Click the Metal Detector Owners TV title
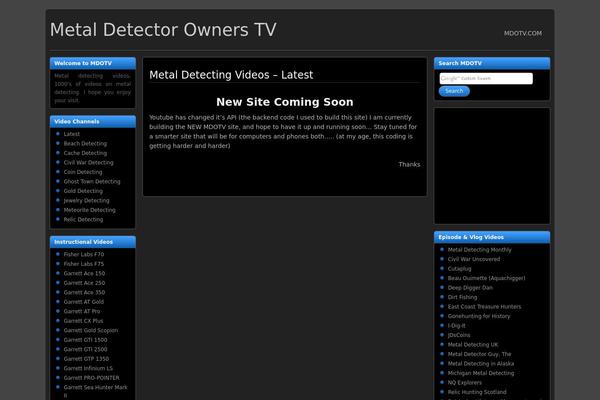Image resolution: width=600 pixels, height=400 pixels. (x=163, y=30)
